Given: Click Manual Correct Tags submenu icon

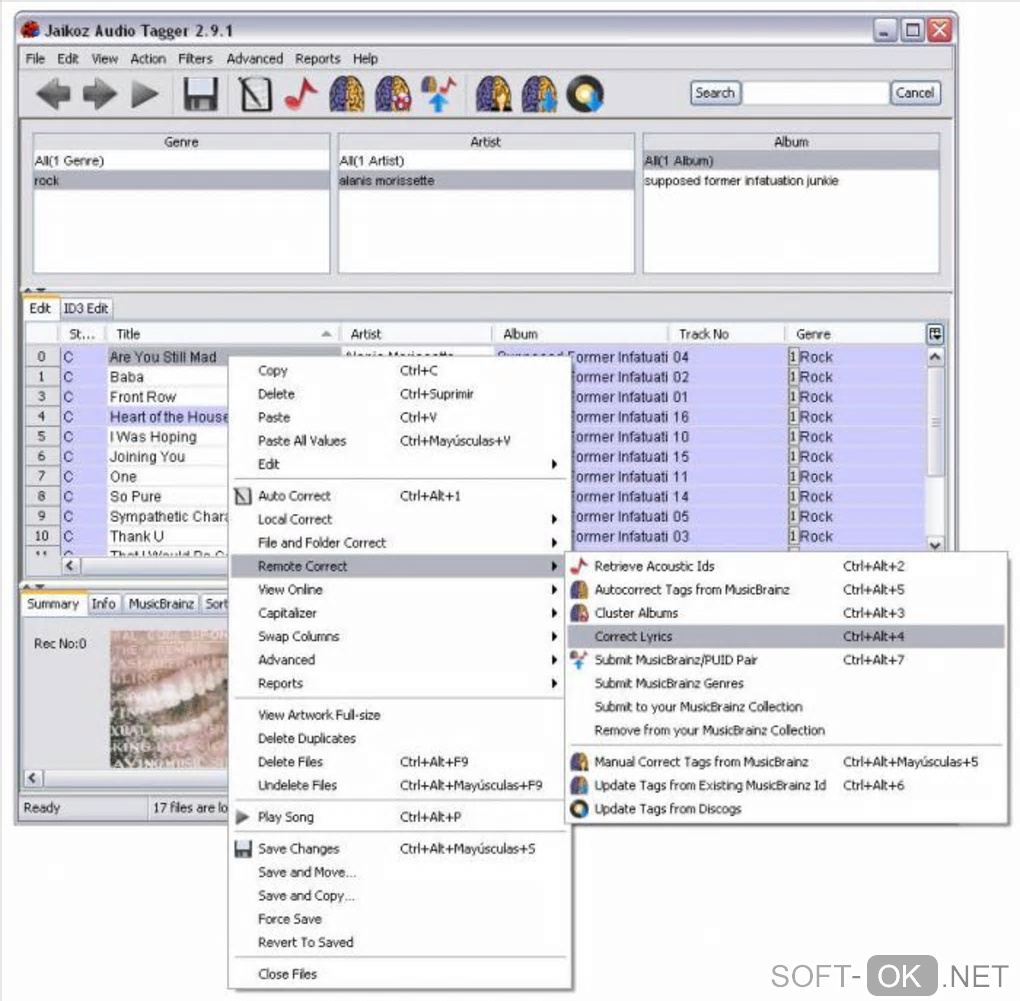Looking at the screenshot, I should pyautogui.click(x=579, y=762).
